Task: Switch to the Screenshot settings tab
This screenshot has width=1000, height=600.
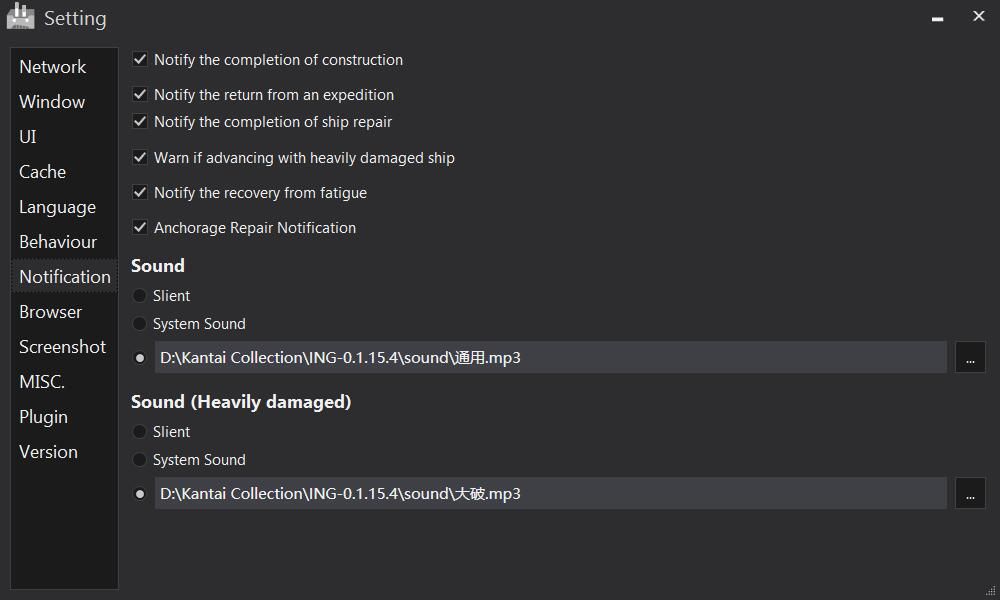Action: point(64,347)
